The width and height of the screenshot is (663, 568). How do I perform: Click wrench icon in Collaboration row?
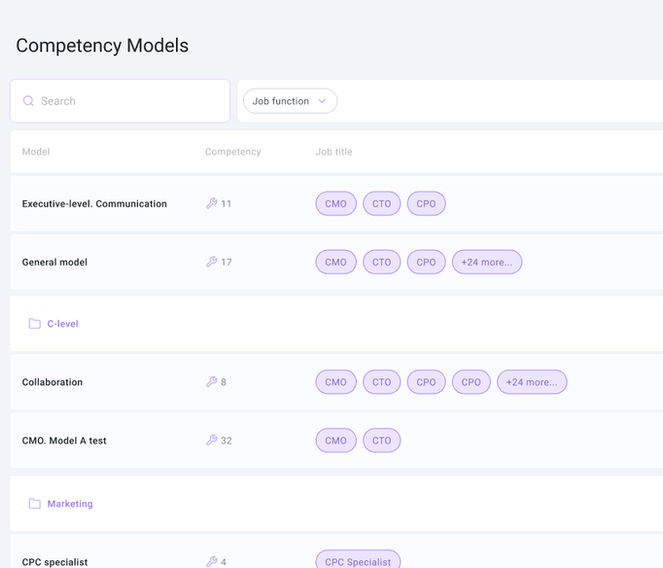click(x=211, y=382)
